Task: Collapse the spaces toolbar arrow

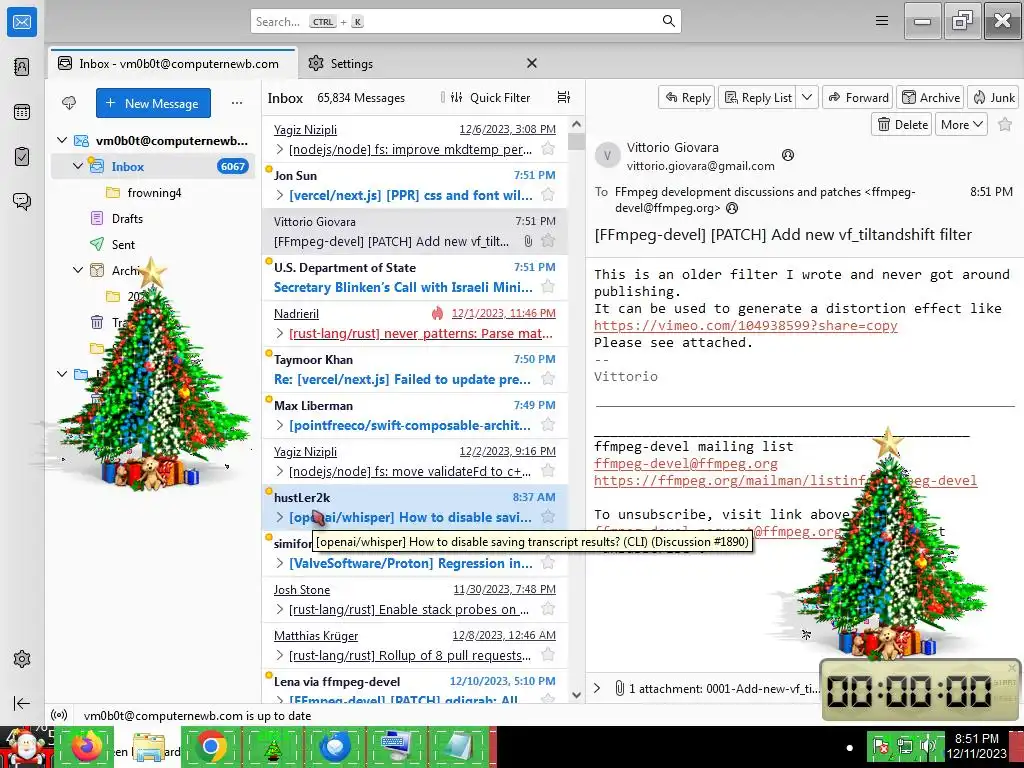Action: [22, 703]
